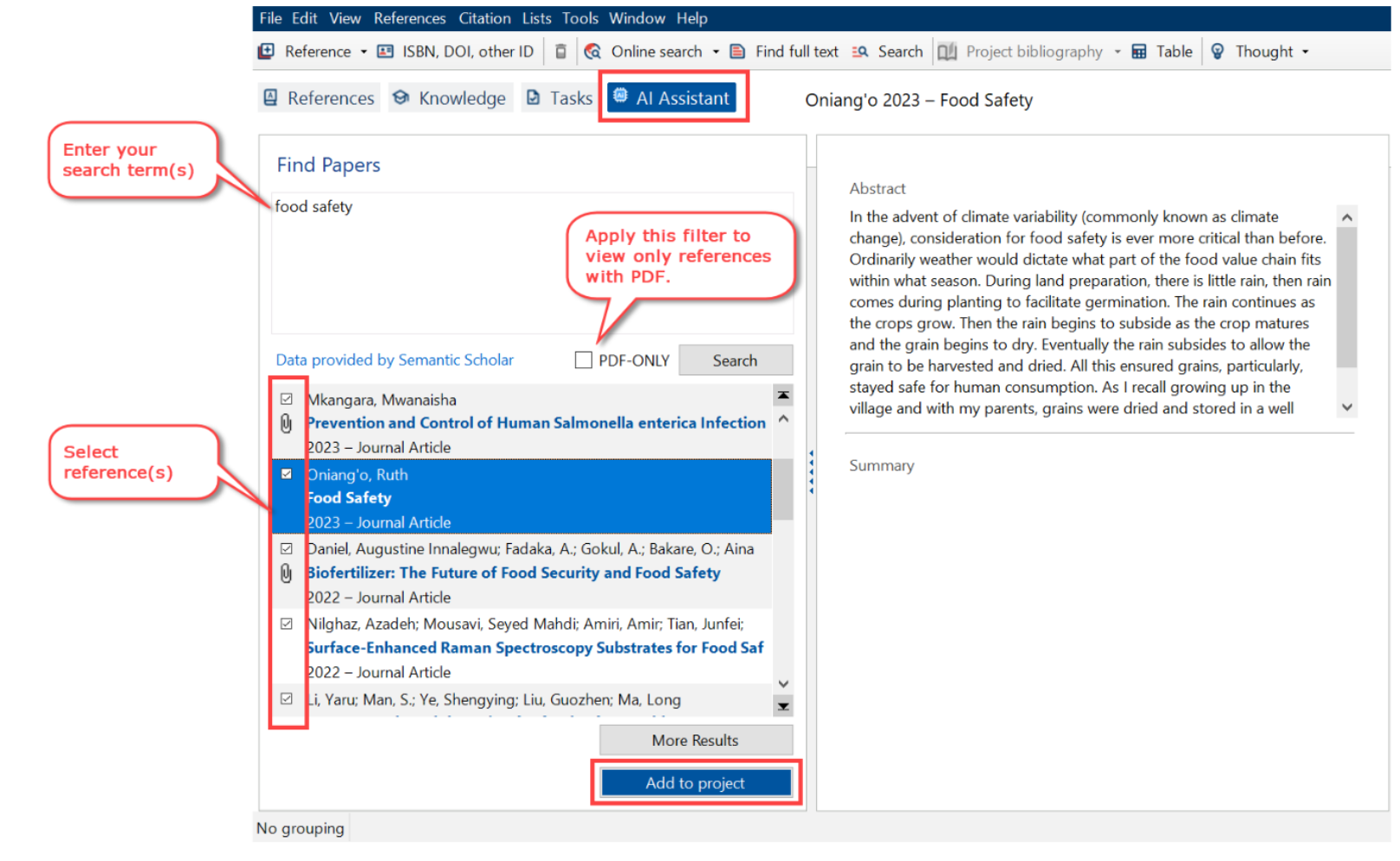Screen dimensions: 1400x861
Task: Click the Table grid icon
Action: (x=1139, y=51)
